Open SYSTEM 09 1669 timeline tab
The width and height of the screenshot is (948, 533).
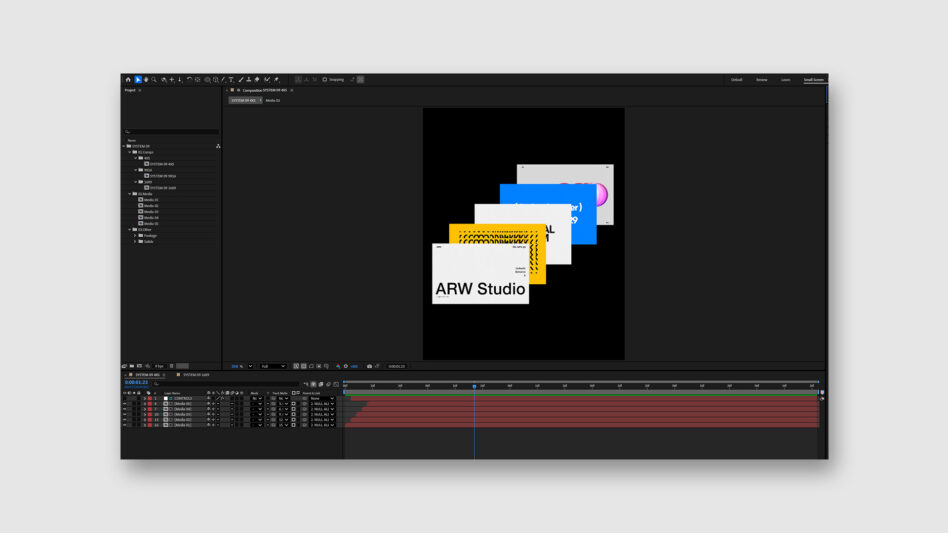tap(196, 375)
